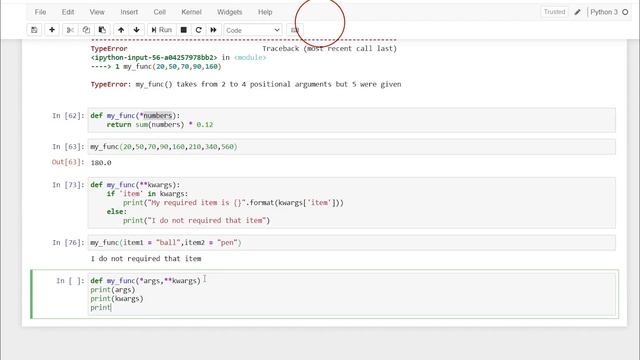Screen dimensions: 640x360
Task: Open the cell type Code dropdown
Action: pyautogui.click(x=253, y=30)
